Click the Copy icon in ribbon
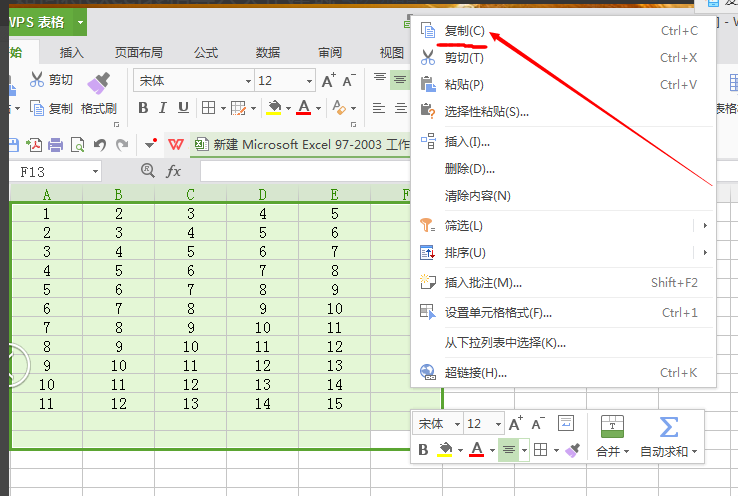738x496 pixels. coord(37,108)
